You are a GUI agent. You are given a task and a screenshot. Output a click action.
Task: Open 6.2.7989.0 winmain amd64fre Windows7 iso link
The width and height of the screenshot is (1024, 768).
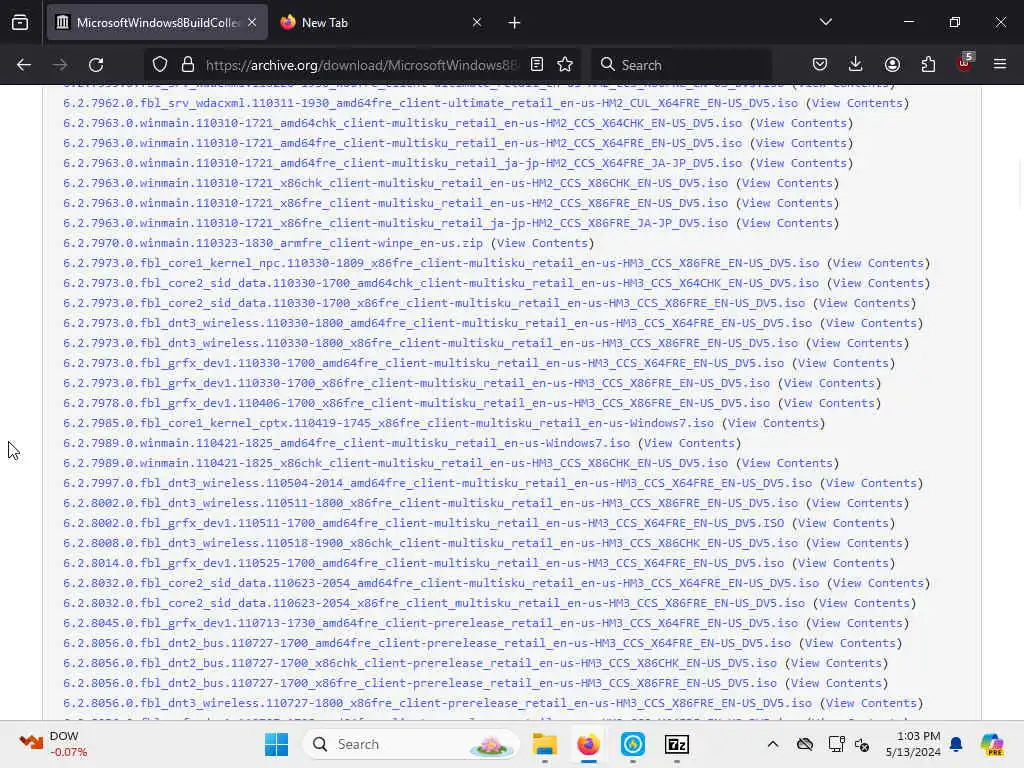(347, 443)
